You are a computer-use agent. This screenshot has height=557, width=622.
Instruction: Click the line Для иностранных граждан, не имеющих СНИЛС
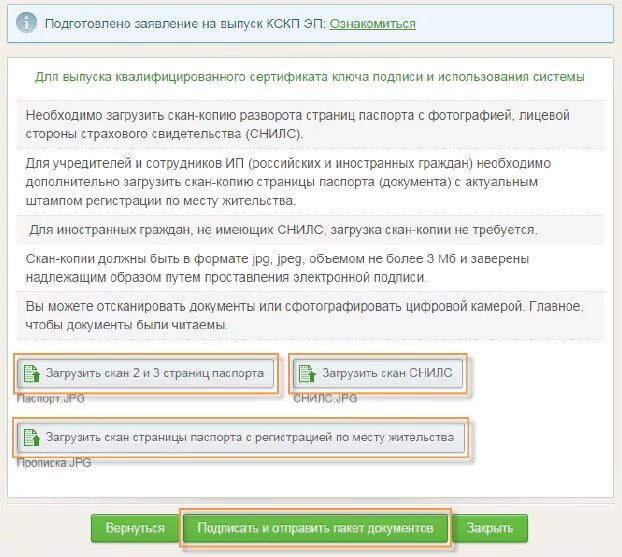283,230
